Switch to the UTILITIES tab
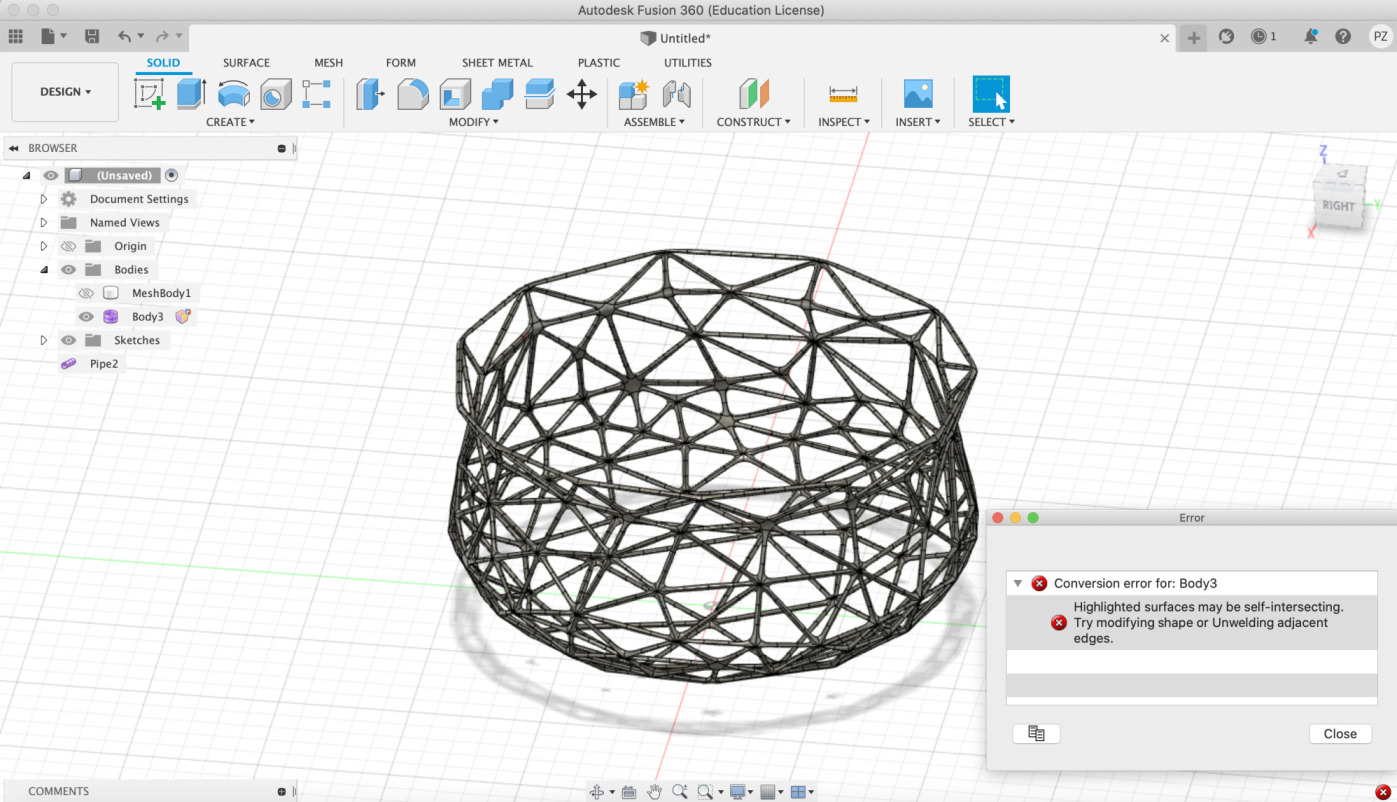The width and height of the screenshot is (1397, 802). click(x=688, y=62)
